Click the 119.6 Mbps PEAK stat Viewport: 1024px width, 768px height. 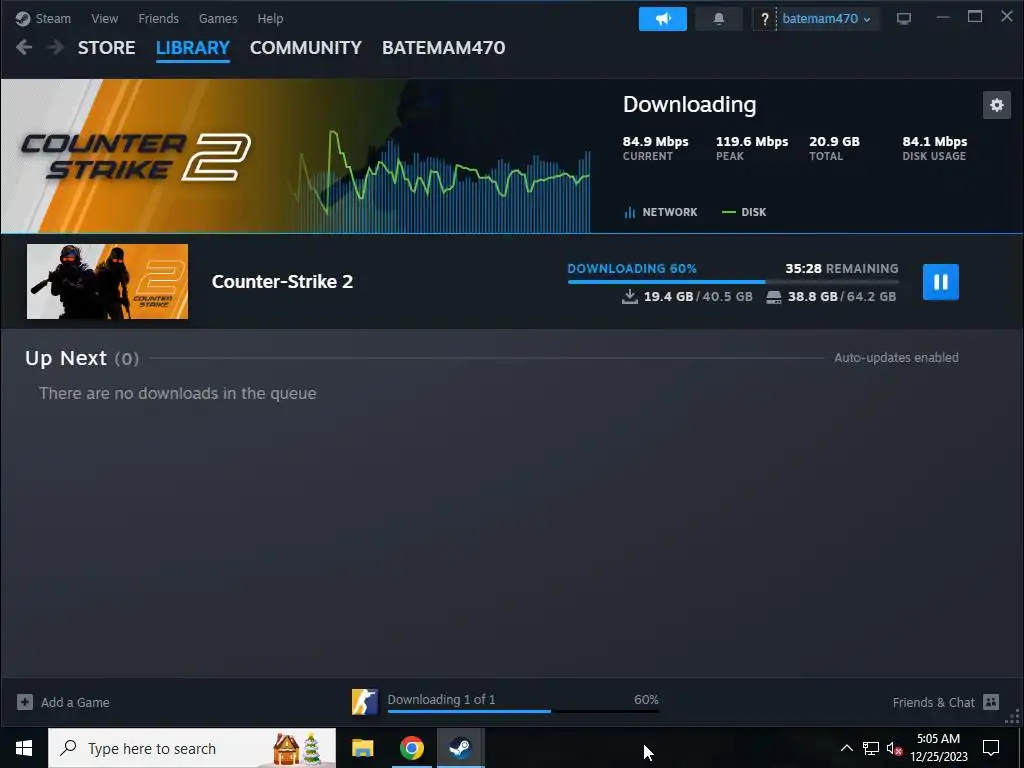pyautogui.click(x=752, y=148)
